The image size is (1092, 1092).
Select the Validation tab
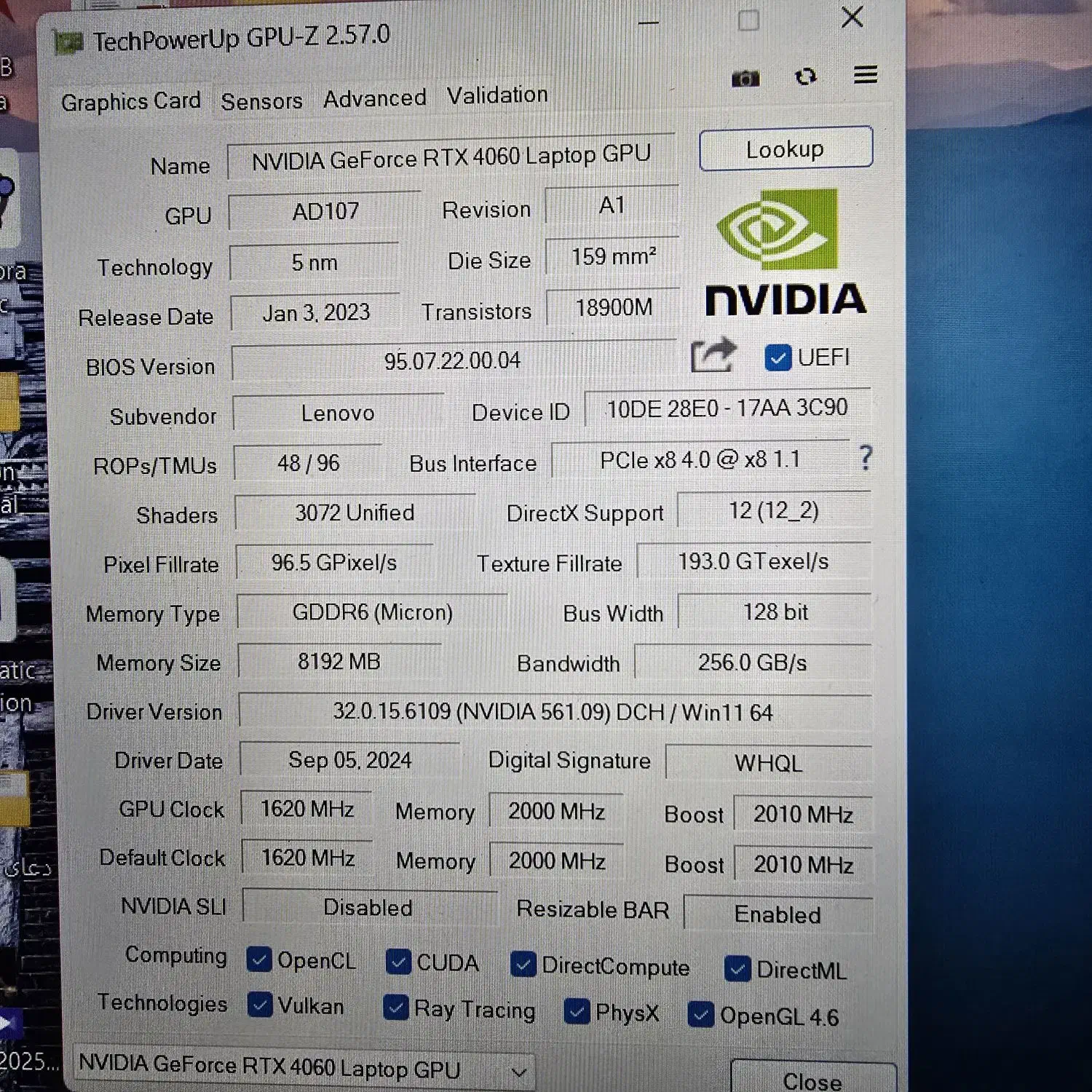tap(496, 95)
